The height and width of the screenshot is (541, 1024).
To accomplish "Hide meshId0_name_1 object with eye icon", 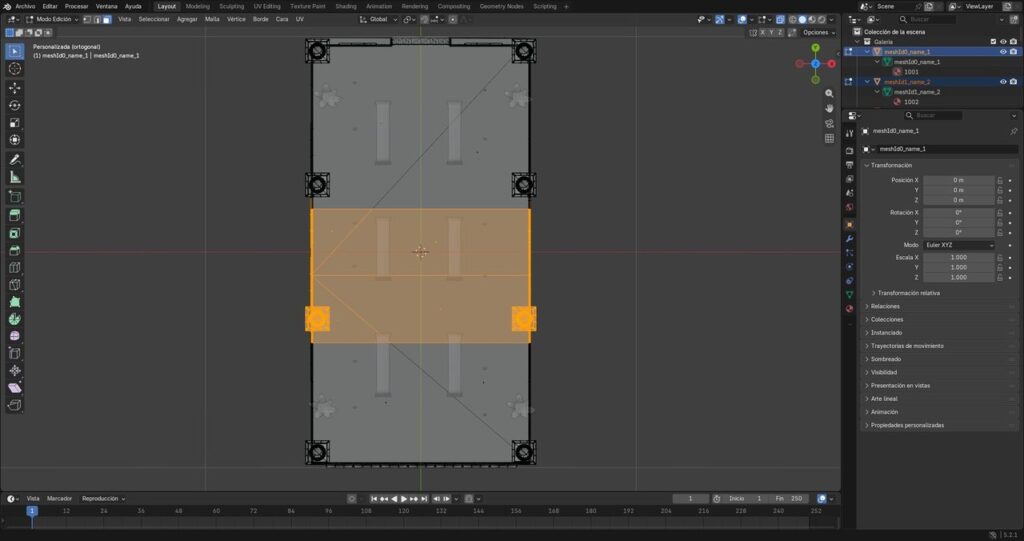I will [x=1003, y=52].
